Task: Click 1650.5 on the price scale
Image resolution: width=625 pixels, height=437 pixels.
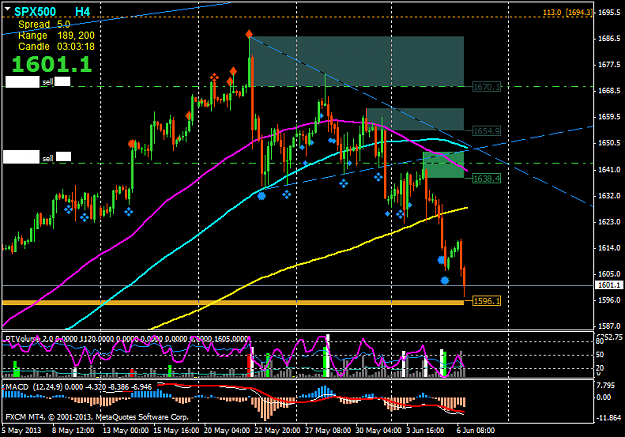Action: click(x=609, y=143)
